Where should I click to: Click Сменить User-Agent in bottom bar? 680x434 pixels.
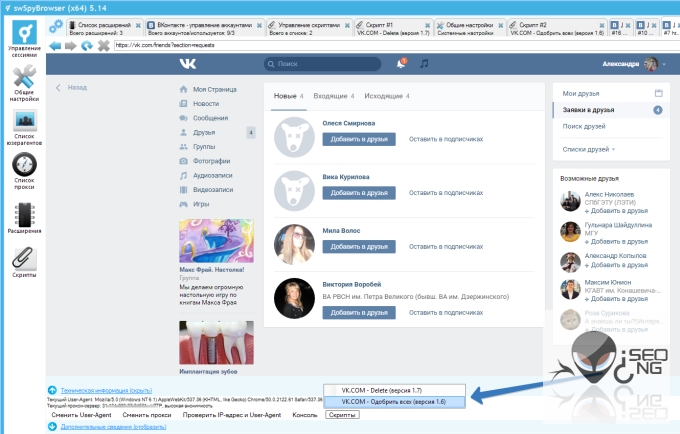pyautogui.click(x=82, y=415)
